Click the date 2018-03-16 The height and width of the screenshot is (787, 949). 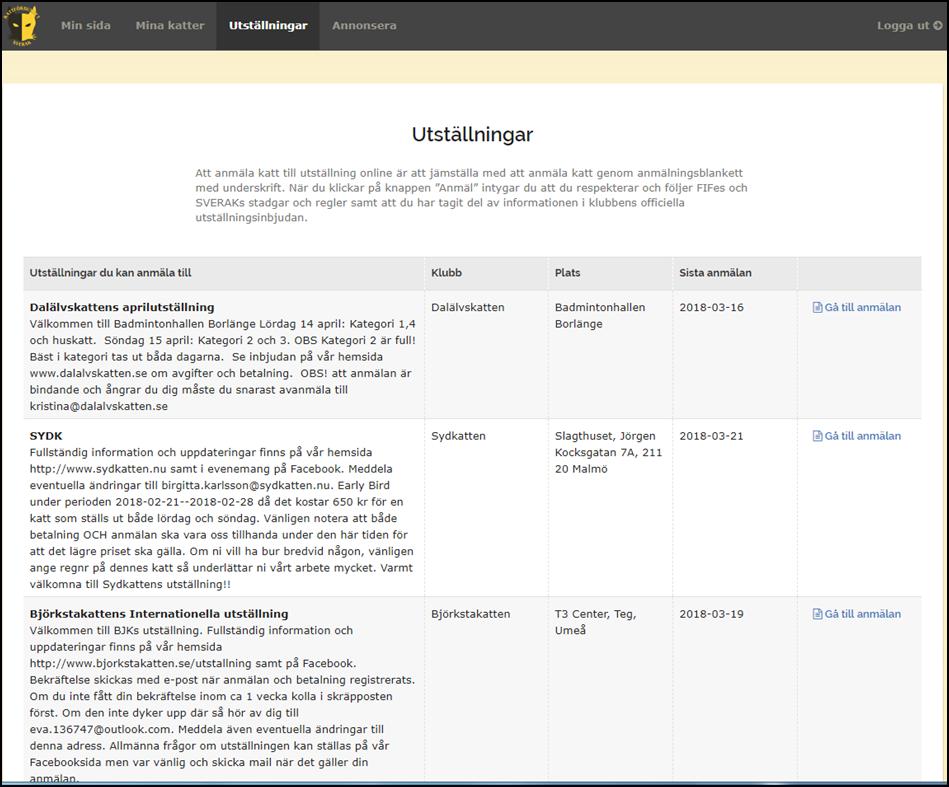click(x=712, y=307)
